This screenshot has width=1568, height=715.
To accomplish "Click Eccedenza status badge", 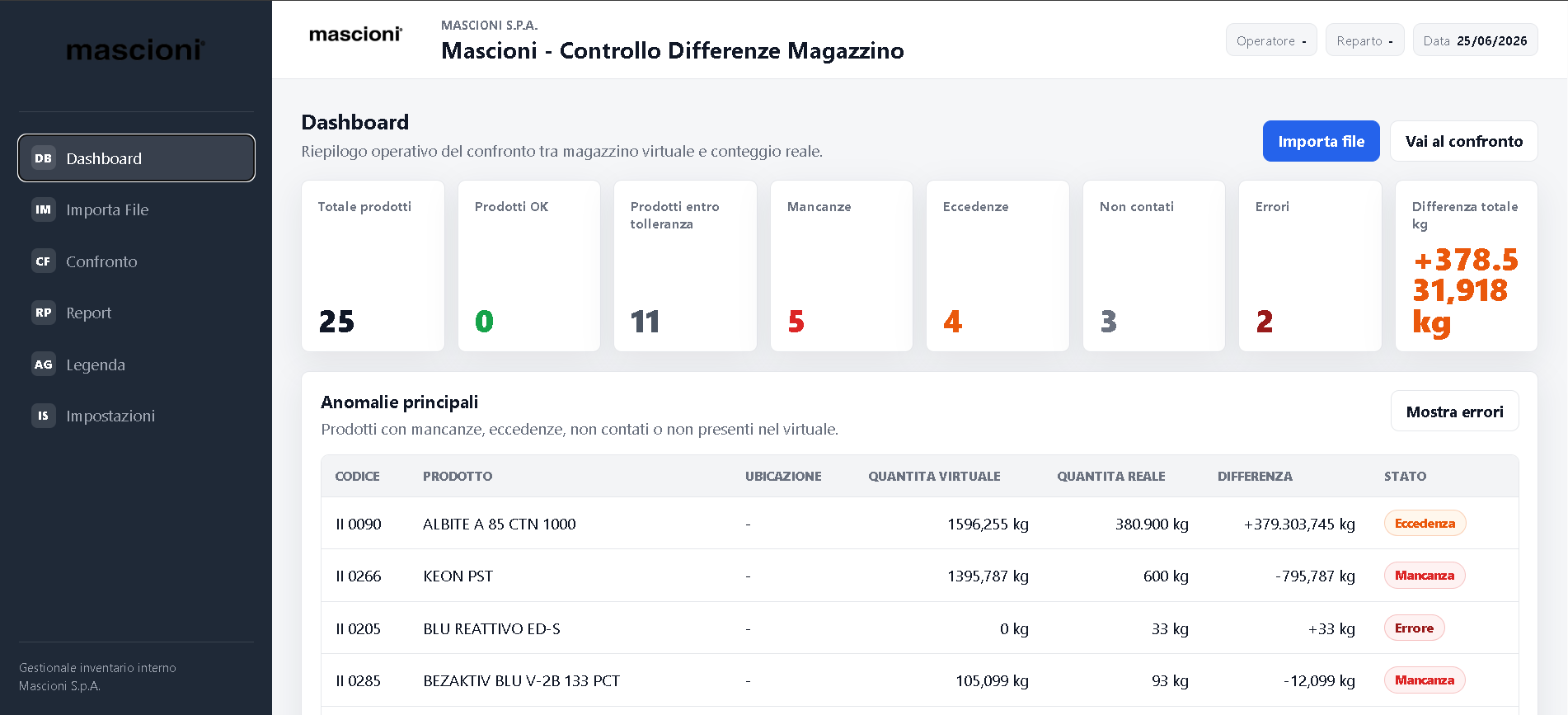I will (x=1425, y=524).
